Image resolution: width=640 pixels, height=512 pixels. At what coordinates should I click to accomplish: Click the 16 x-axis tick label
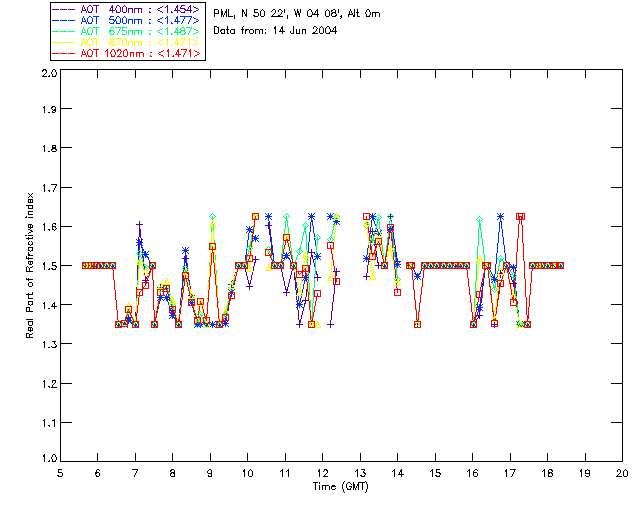pyautogui.click(x=472, y=473)
